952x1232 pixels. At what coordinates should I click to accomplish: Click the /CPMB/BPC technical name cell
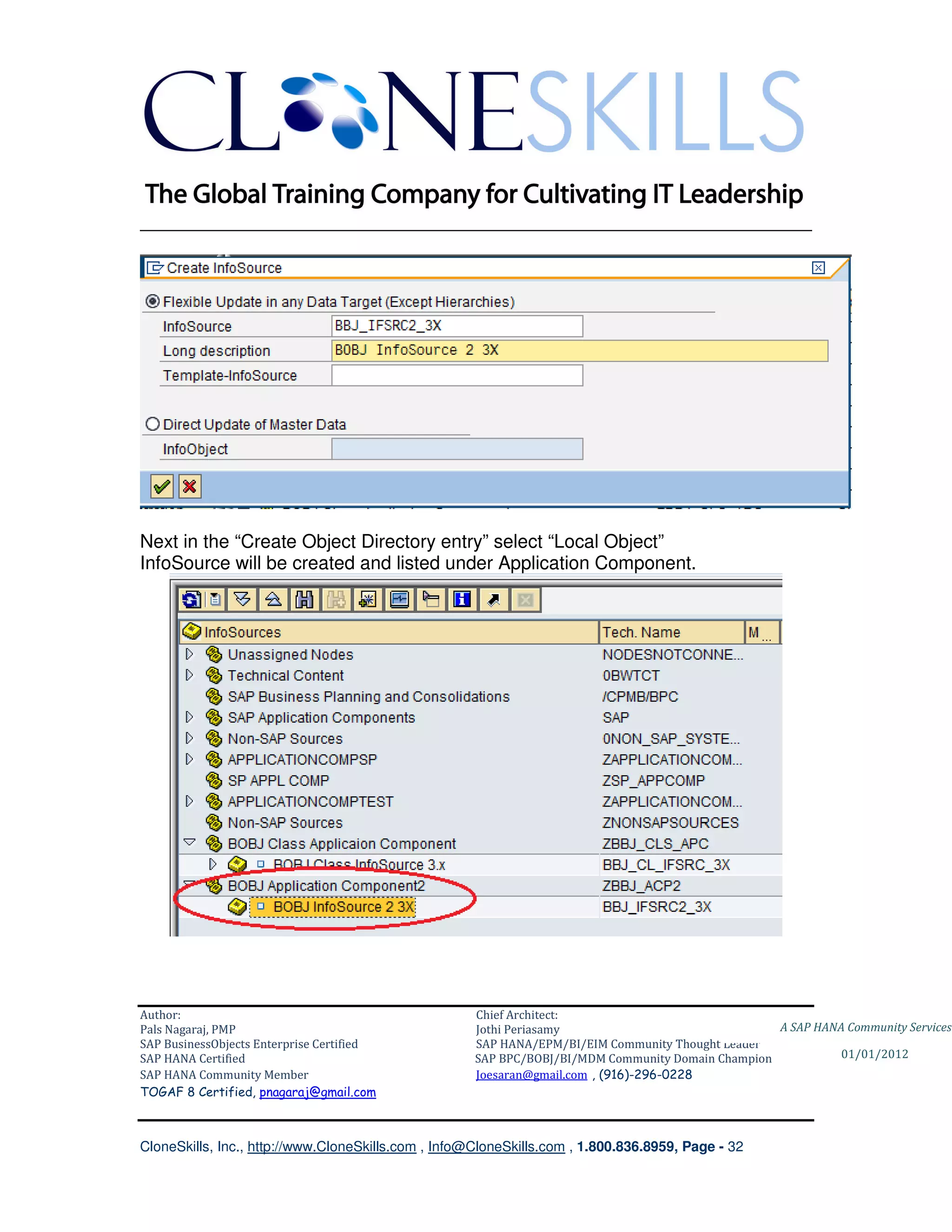(x=640, y=697)
